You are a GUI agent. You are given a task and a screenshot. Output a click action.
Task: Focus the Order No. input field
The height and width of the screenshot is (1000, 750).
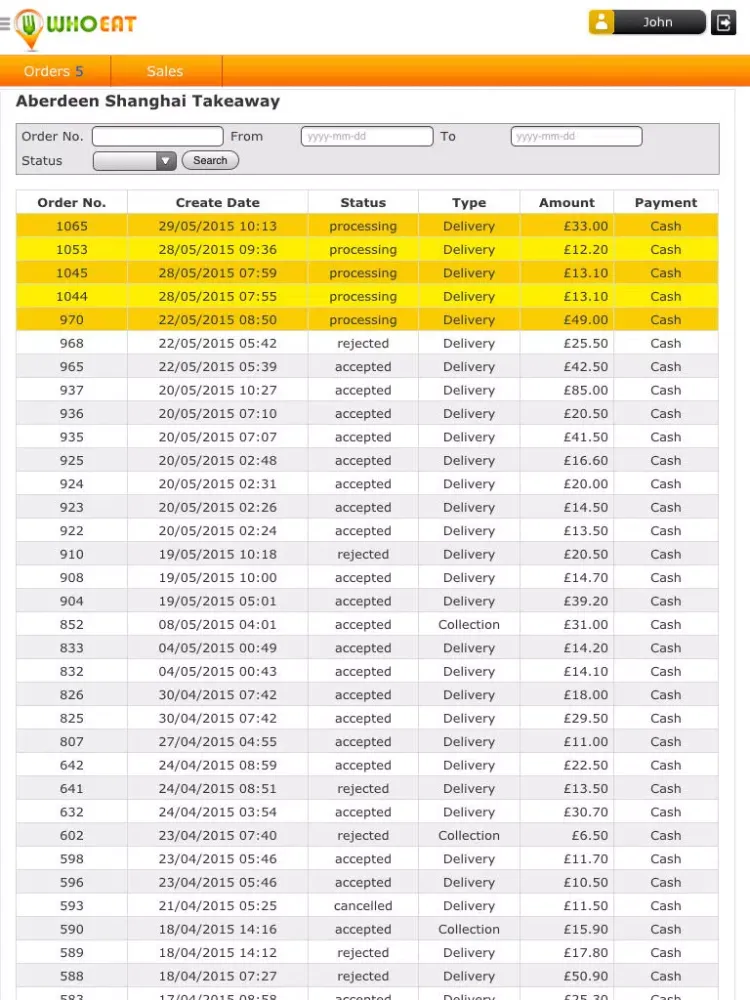point(158,136)
